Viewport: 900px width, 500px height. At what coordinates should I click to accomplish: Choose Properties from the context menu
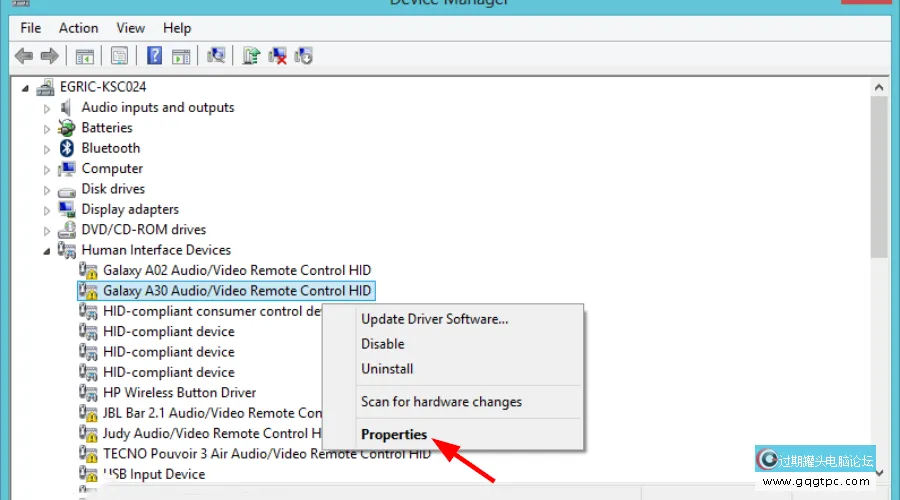pos(394,435)
